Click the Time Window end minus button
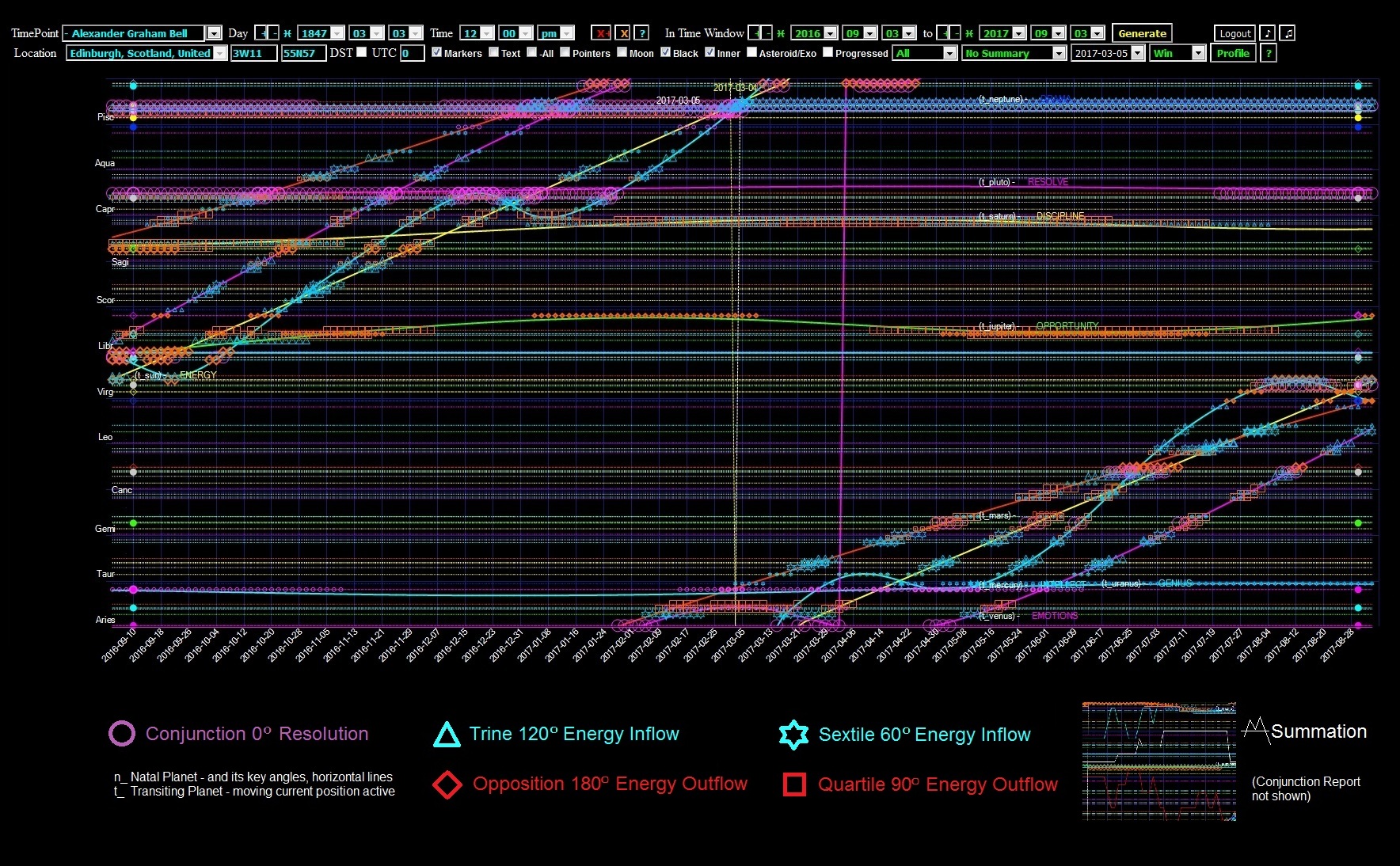 pyautogui.click(x=956, y=33)
